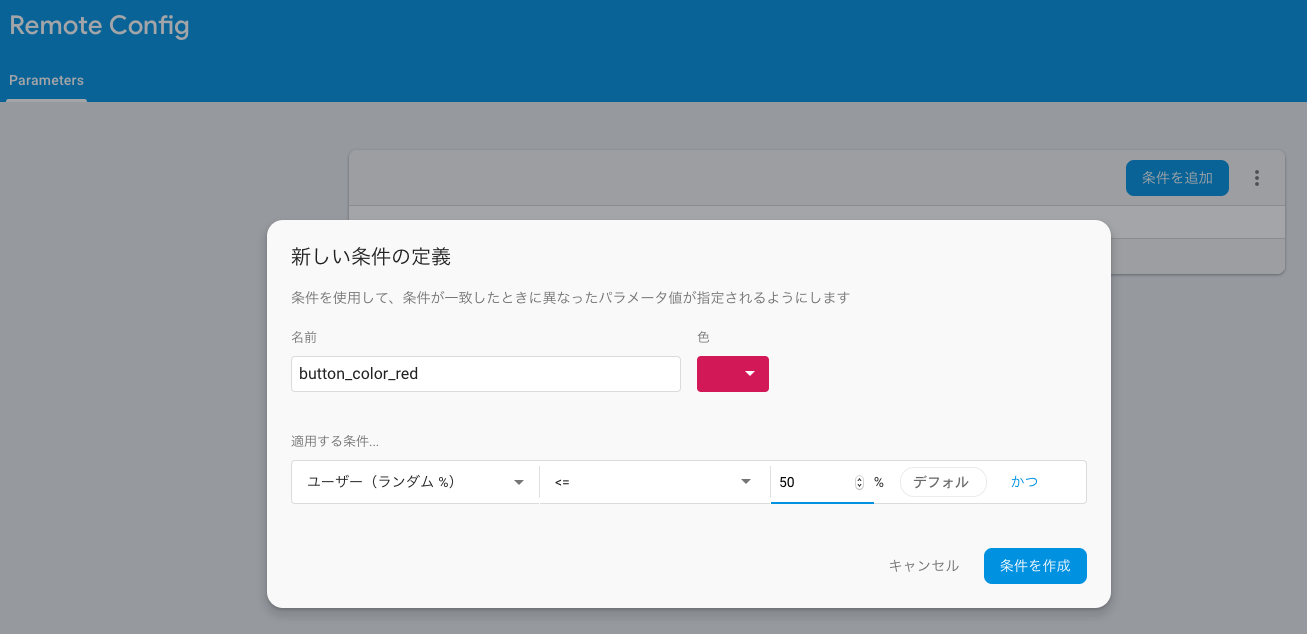Open the 色 color picker dropdown
This screenshot has width=1307, height=634.
733,373
